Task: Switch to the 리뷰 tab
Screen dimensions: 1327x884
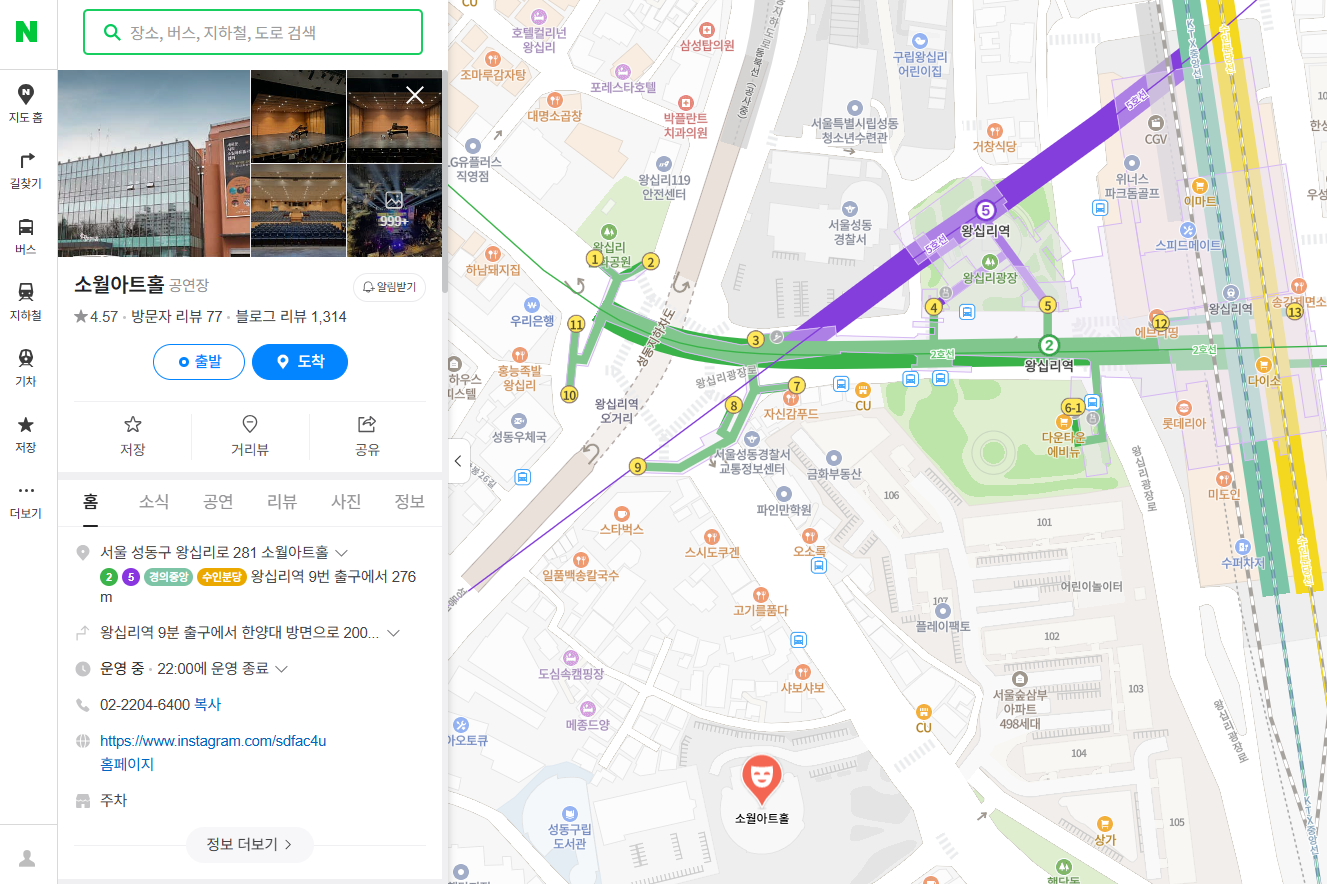Action: point(282,502)
